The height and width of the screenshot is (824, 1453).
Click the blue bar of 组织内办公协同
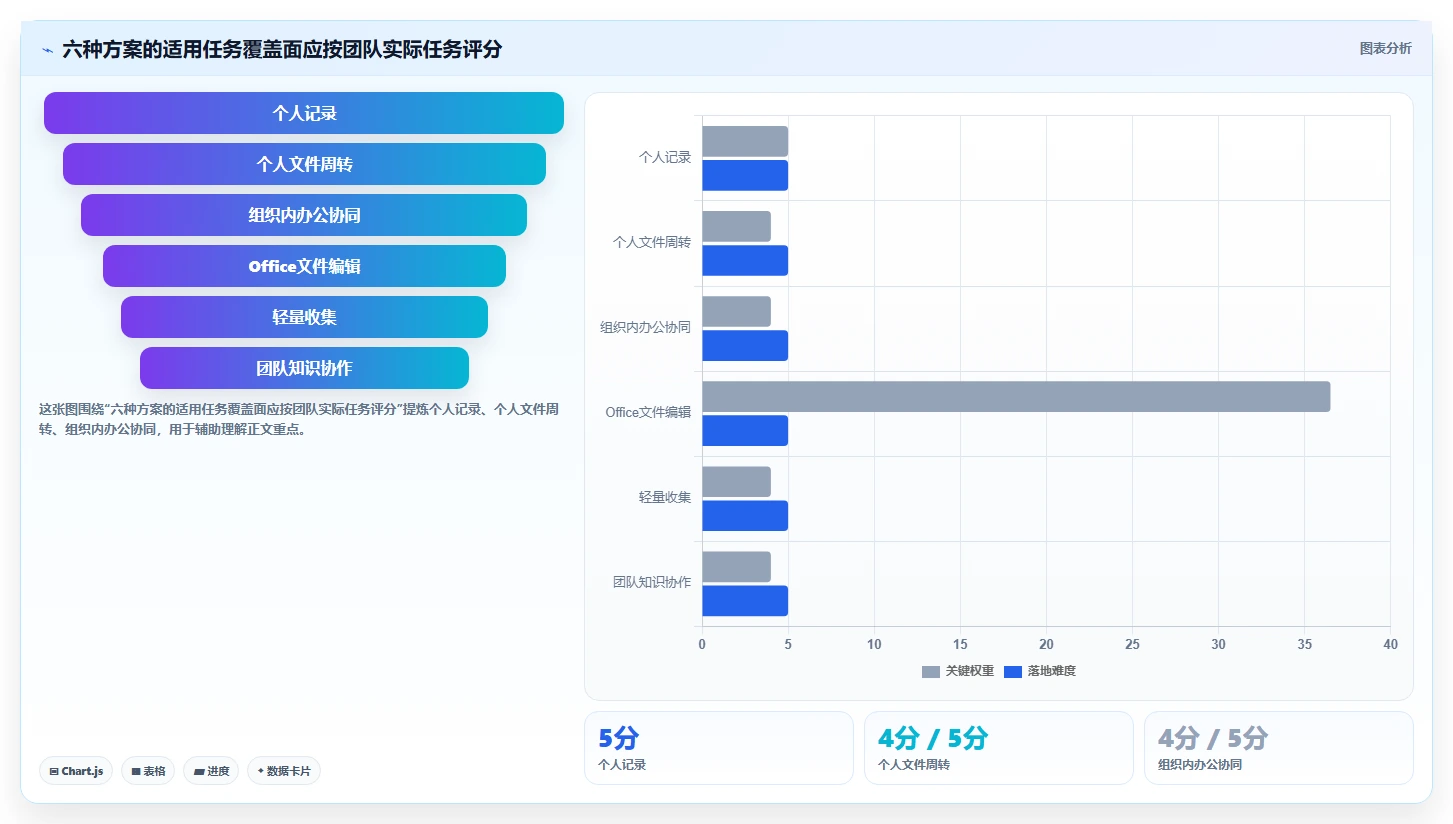pos(745,345)
